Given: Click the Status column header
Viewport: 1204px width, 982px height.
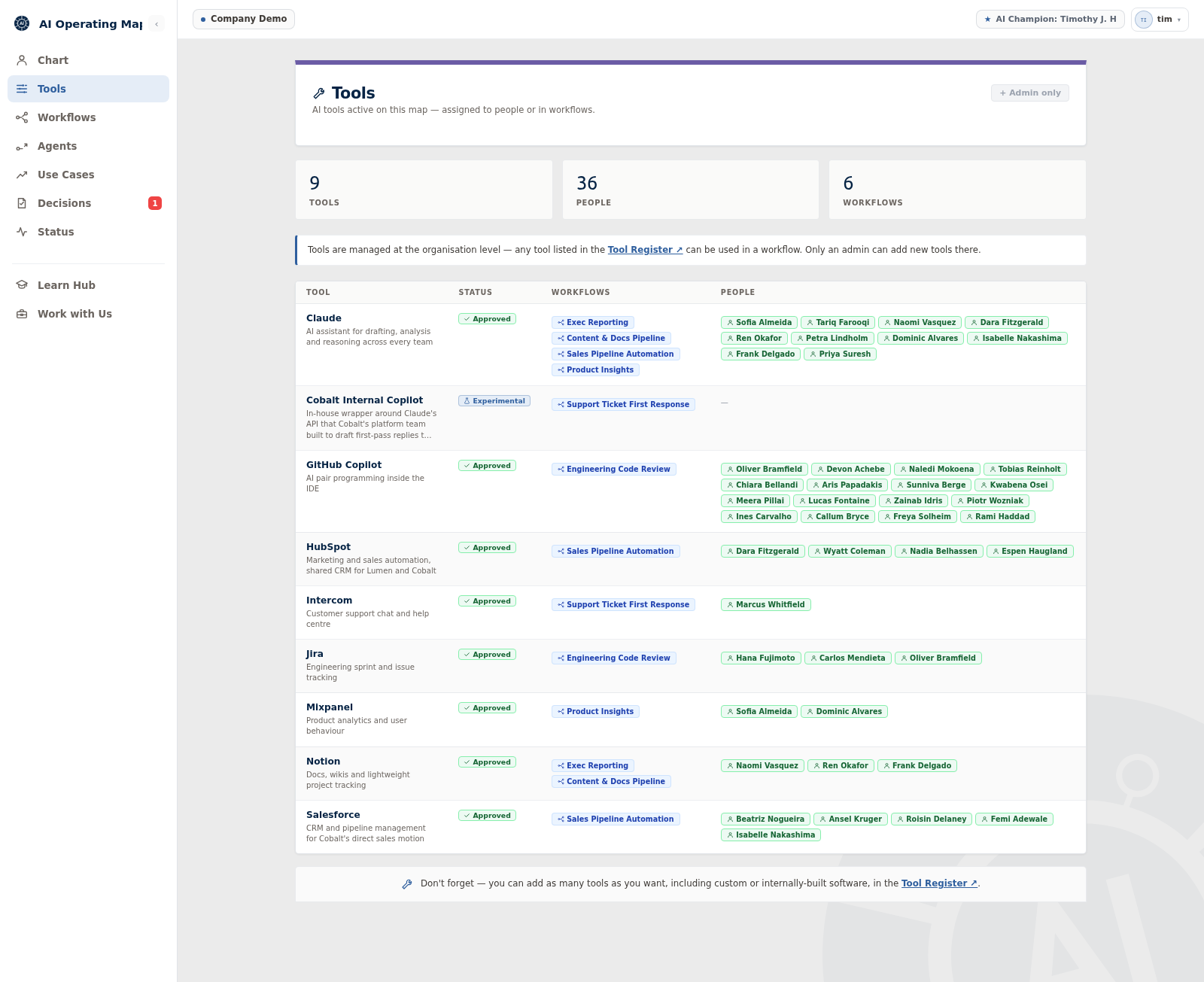Looking at the screenshot, I should pyautogui.click(x=476, y=292).
